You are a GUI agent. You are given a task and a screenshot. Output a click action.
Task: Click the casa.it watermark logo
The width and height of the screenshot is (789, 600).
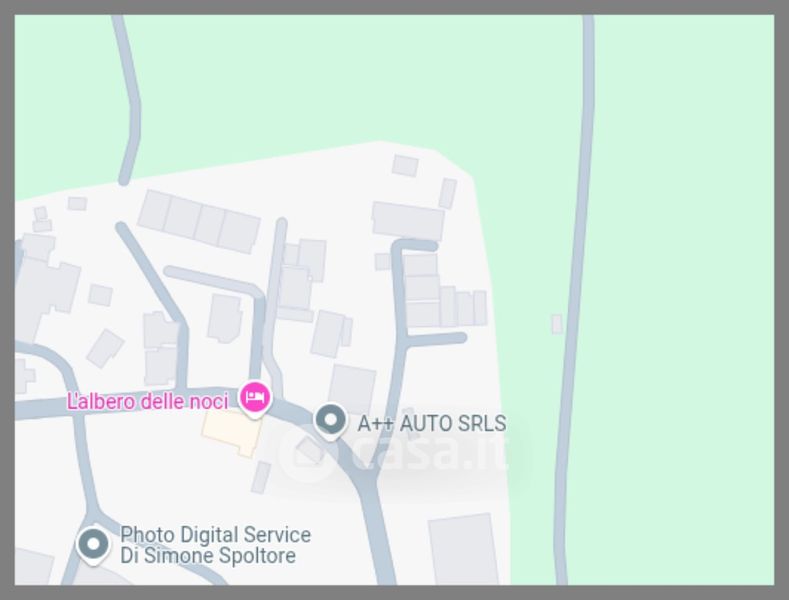click(x=395, y=452)
